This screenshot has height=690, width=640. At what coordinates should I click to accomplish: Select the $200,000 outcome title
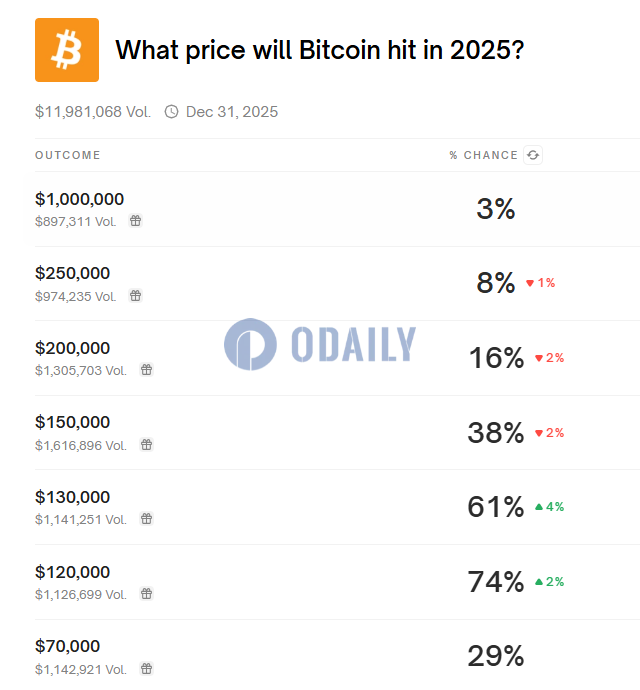click(73, 348)
